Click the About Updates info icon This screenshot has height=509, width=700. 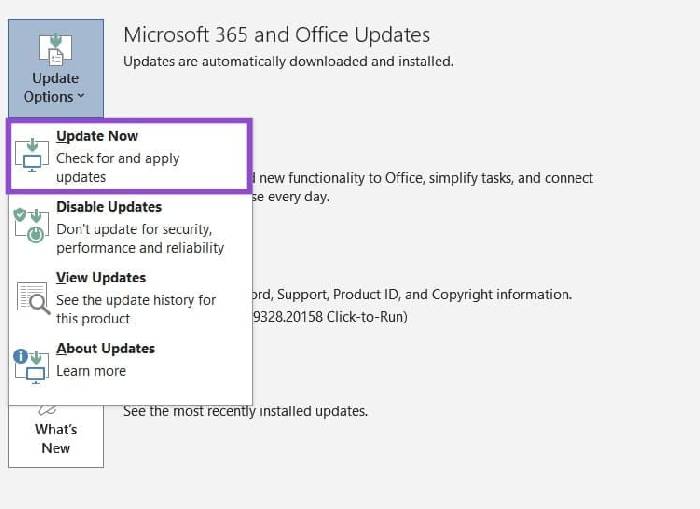(31, 364)
